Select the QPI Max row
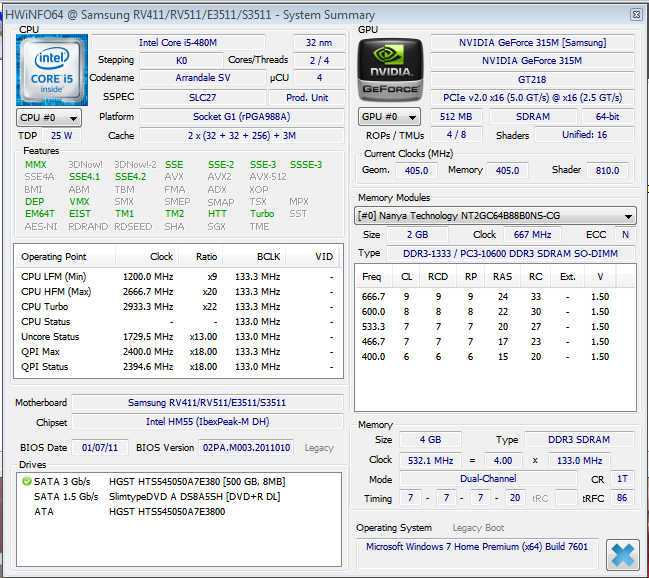The width and height of the screenshot is (649, 578). point(178,352)
